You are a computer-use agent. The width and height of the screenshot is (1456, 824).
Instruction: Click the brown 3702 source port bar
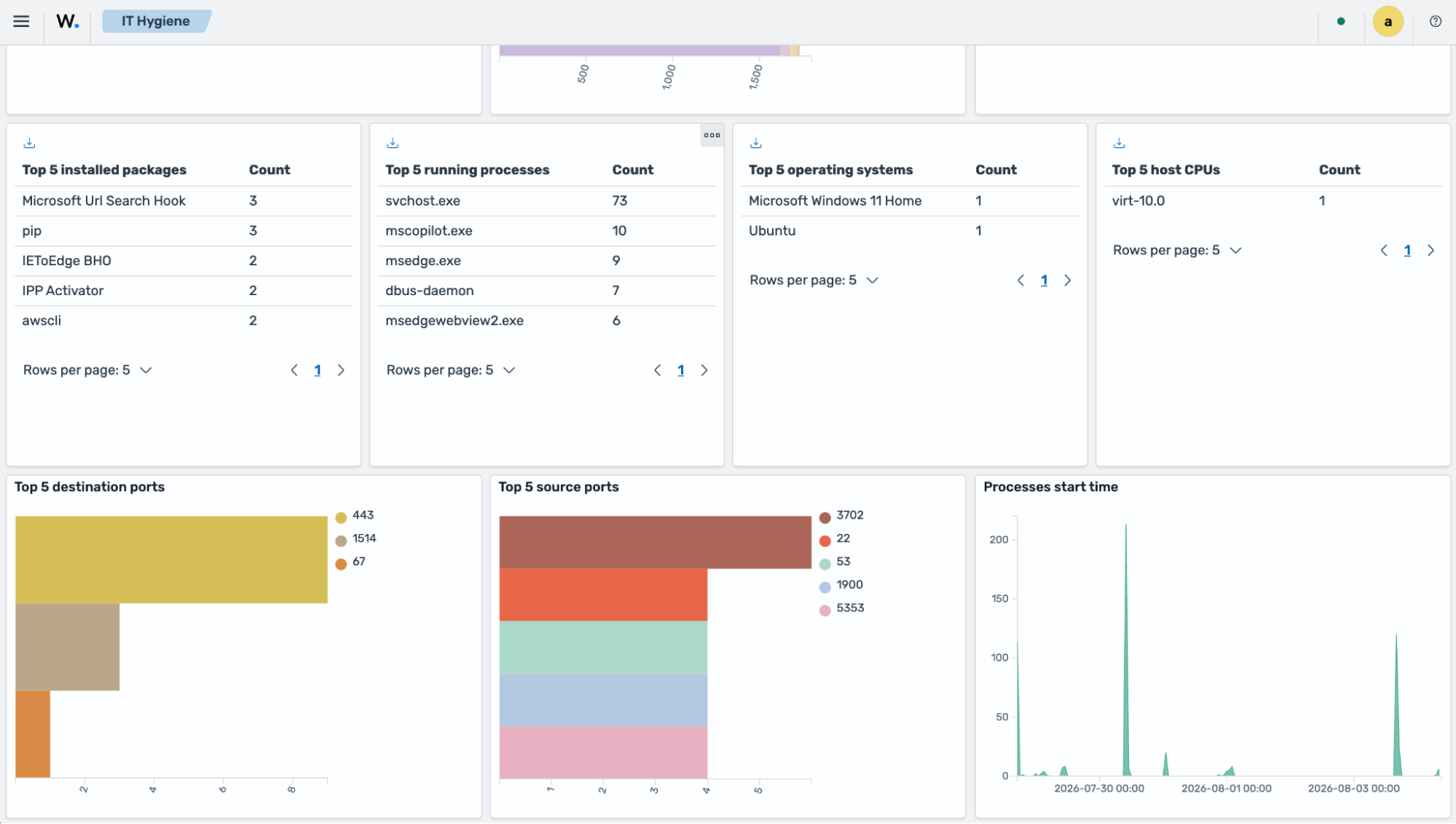(655, 543)
